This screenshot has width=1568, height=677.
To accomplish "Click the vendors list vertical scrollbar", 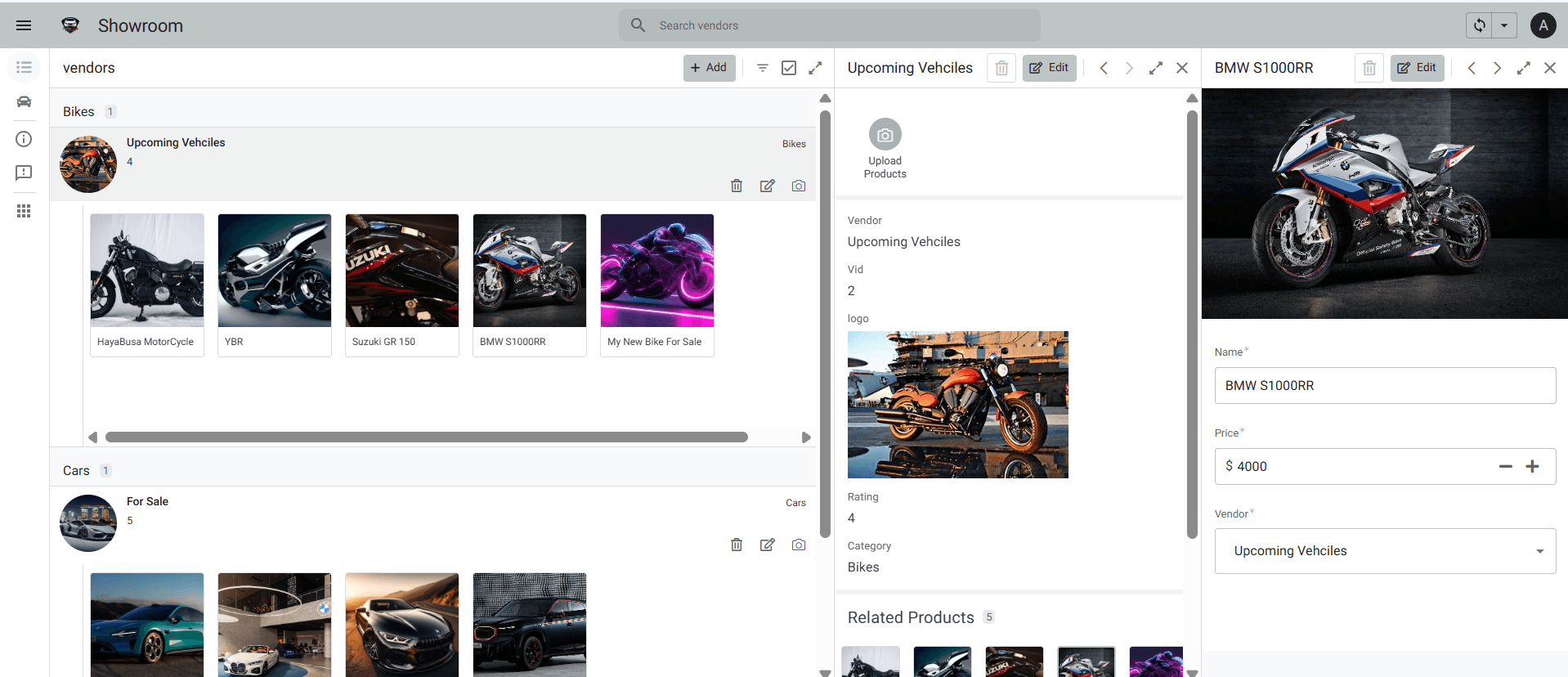I will [x=825, y=324].
